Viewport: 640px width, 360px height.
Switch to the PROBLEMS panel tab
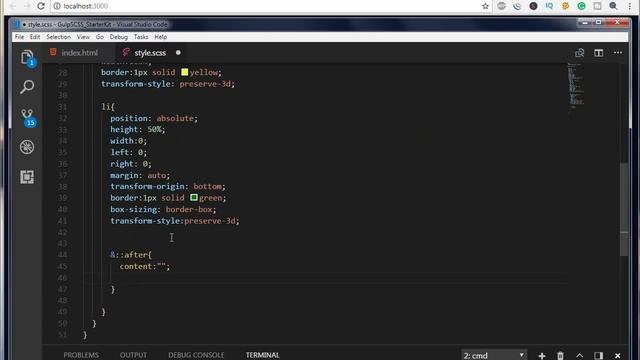[81, 355]
